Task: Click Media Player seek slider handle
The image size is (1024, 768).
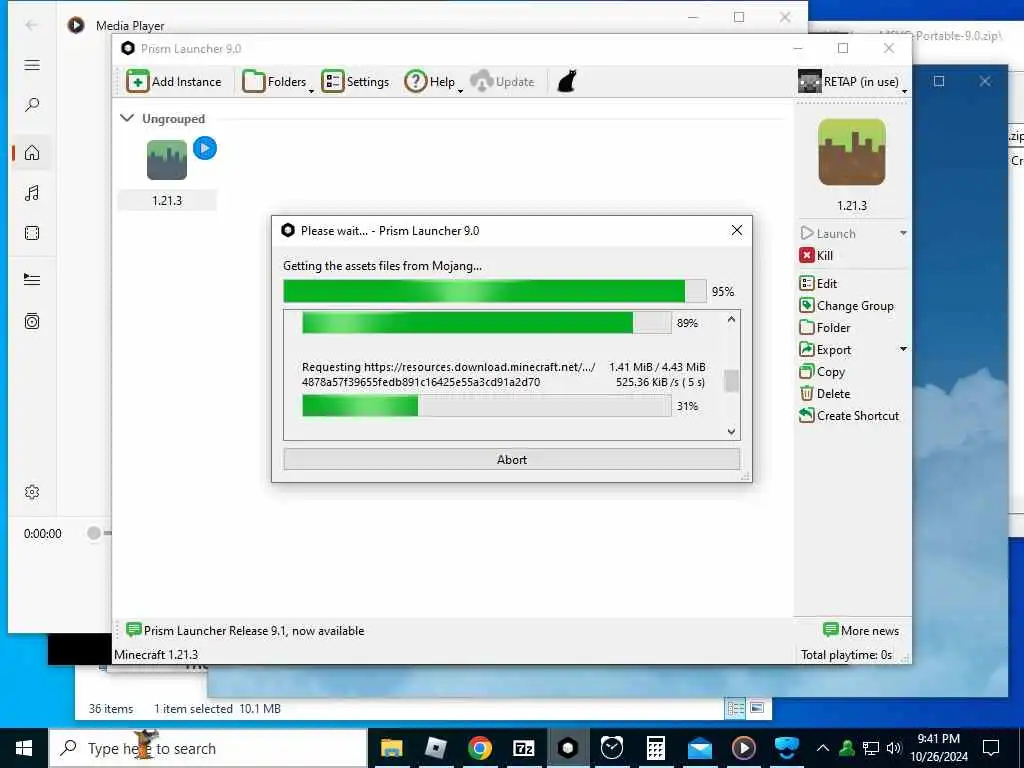Action: [94, 533]
